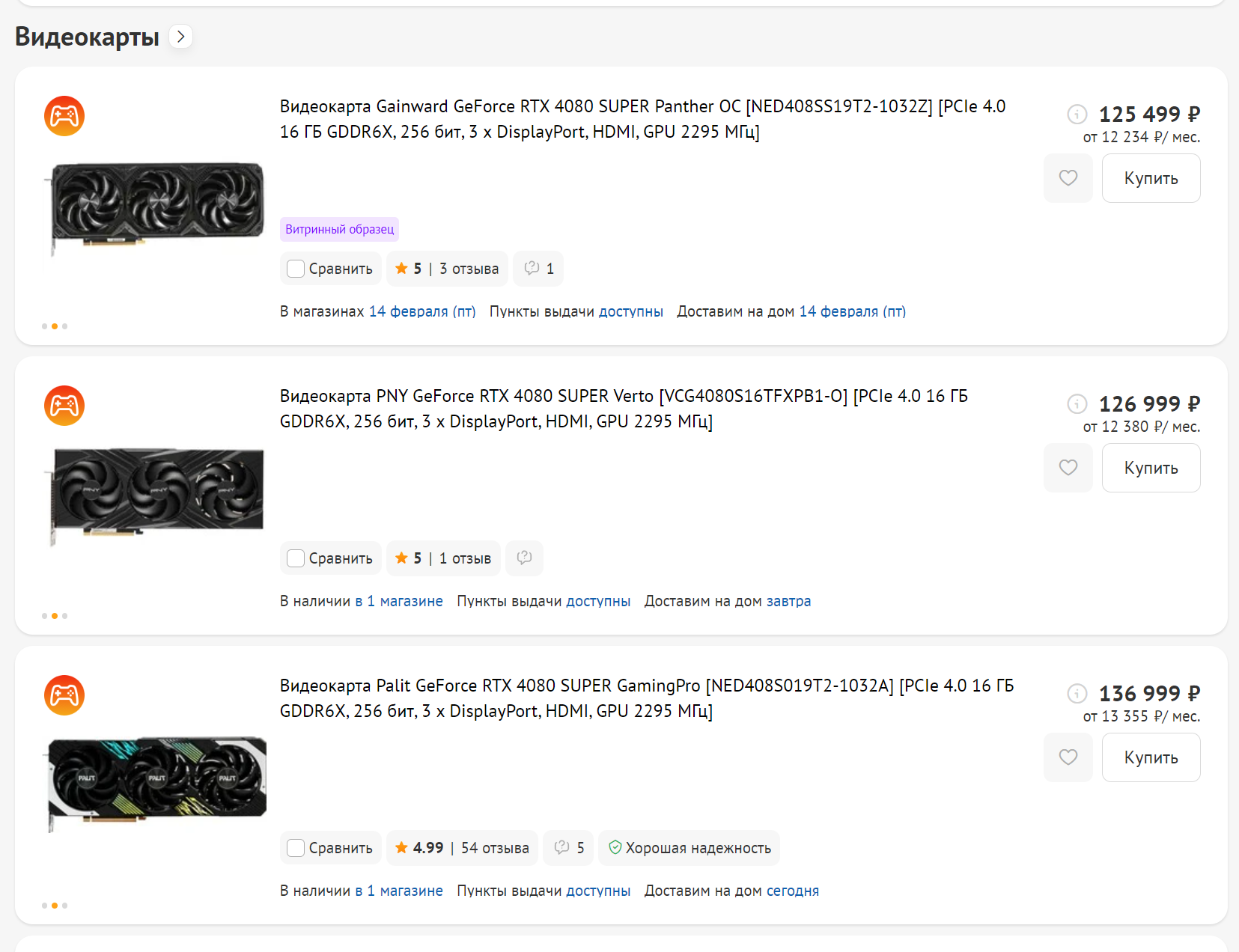The width and height of the screenshot is (1239, 952).
Task: Buy the PNY card for 126 999 ₽
Action: (x=1151, y=468)
